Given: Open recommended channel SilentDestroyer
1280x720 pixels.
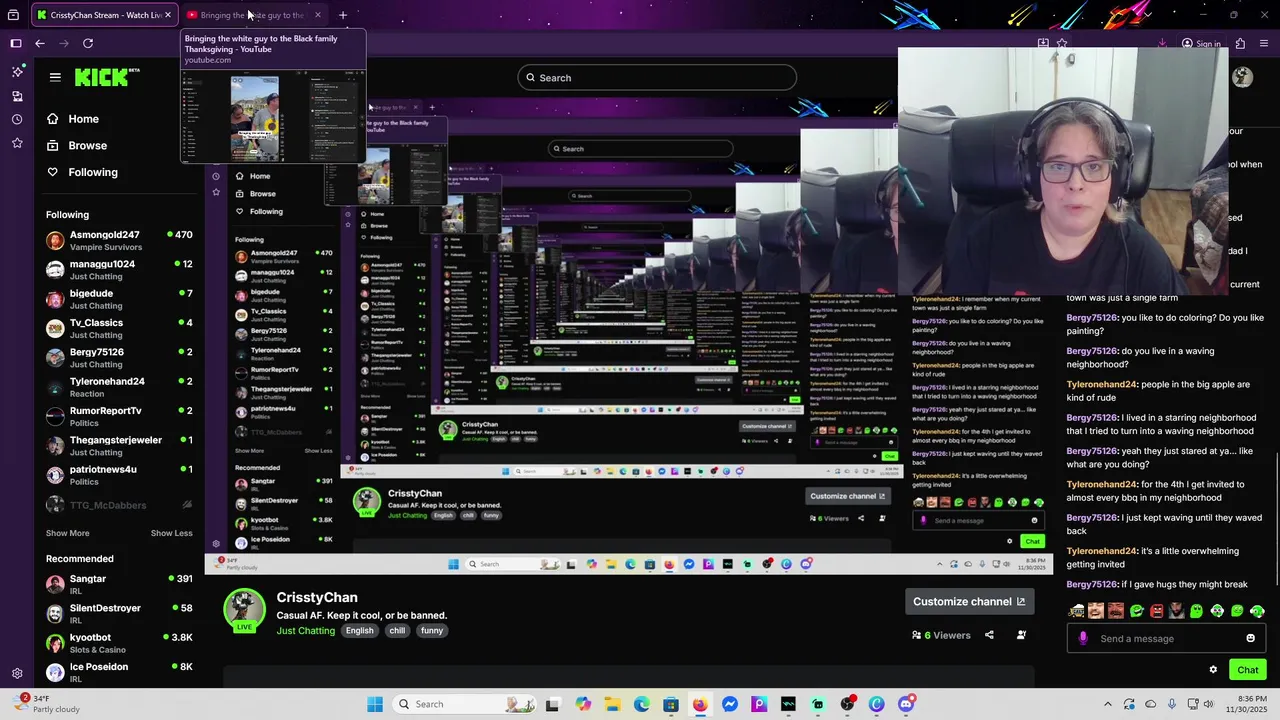Looking at the screenshot, I should (x=119, y=614).
